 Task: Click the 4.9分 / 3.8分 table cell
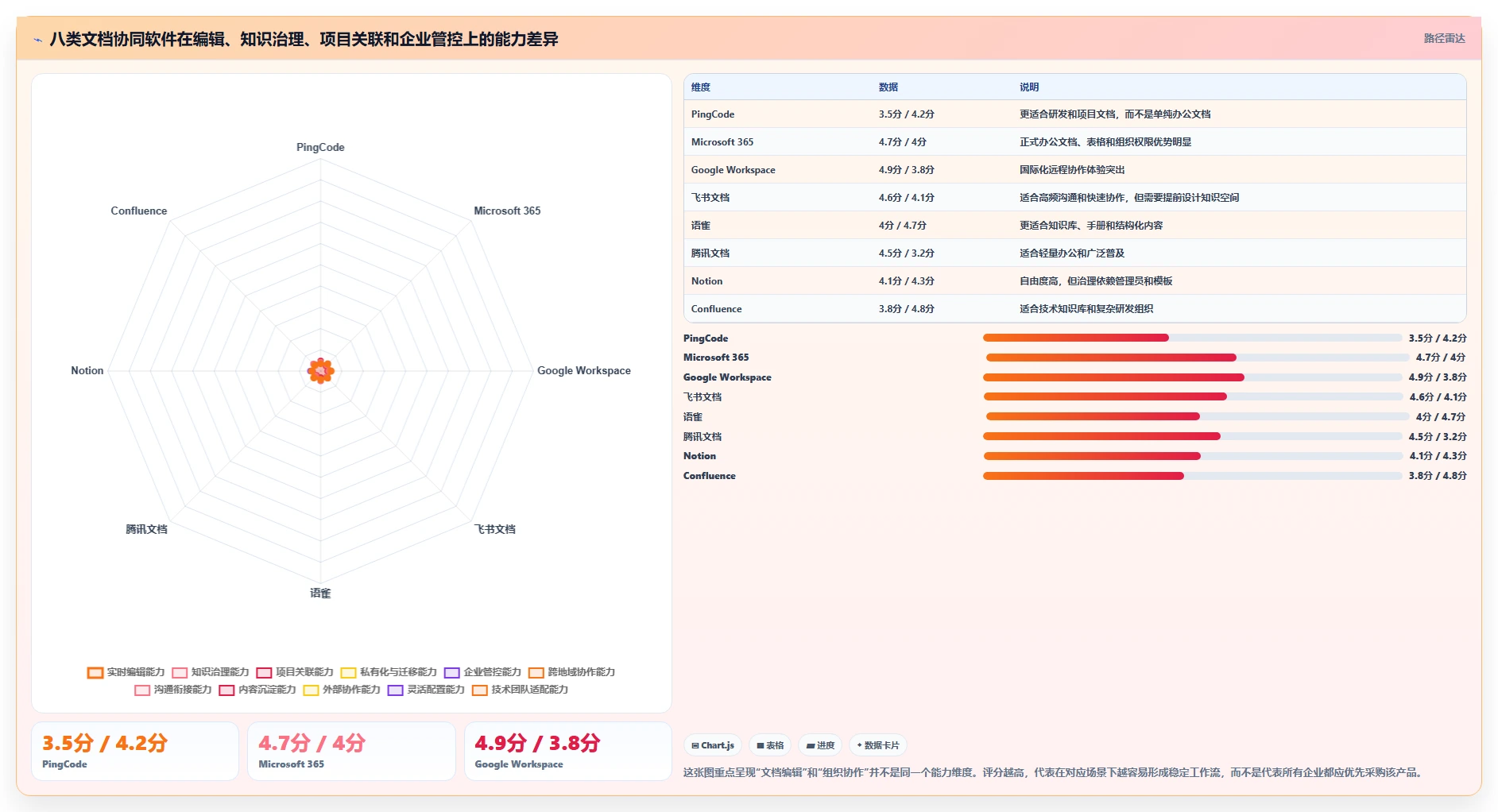(906, 170)
